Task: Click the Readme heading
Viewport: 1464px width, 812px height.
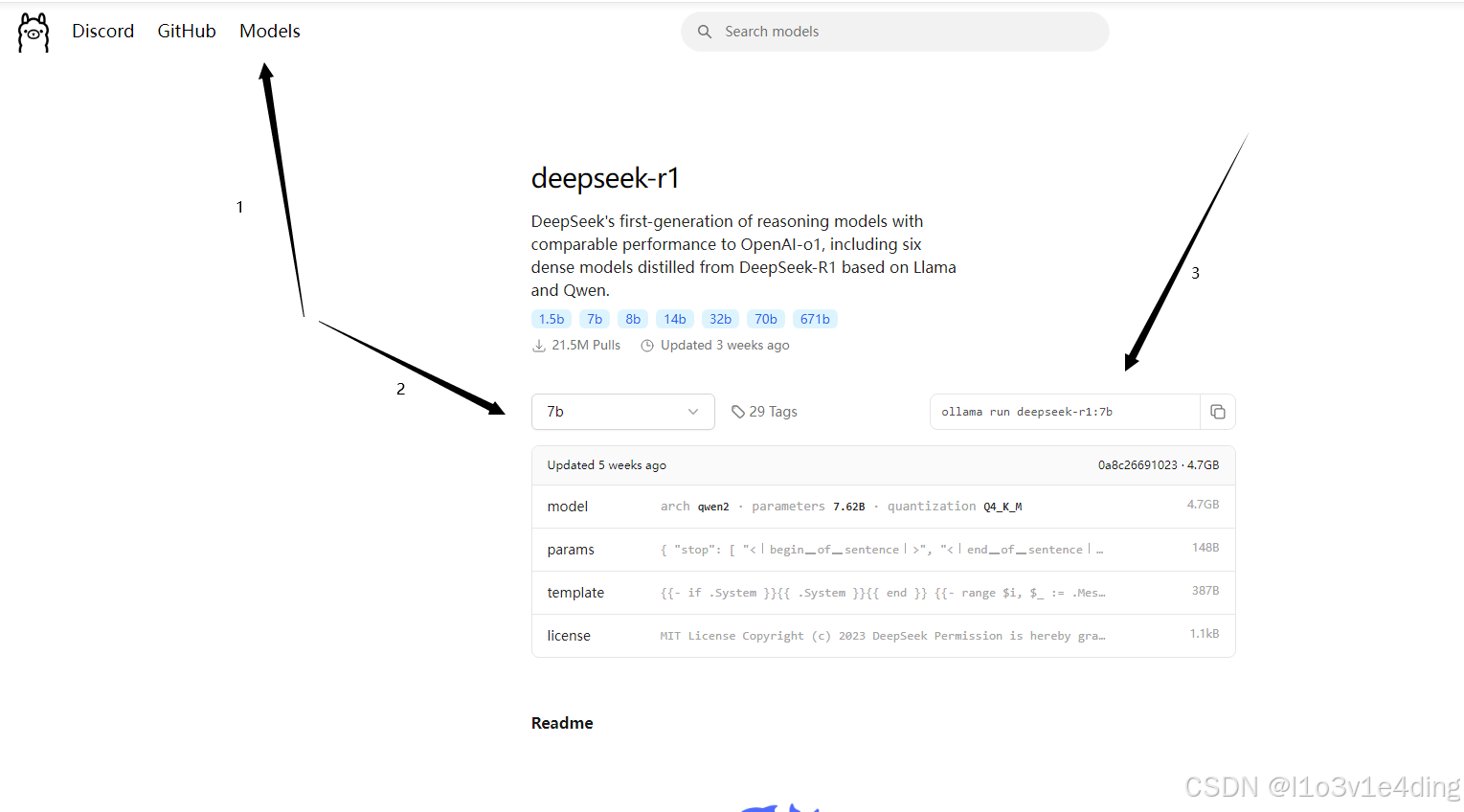Action: click(x=562, y=723)
